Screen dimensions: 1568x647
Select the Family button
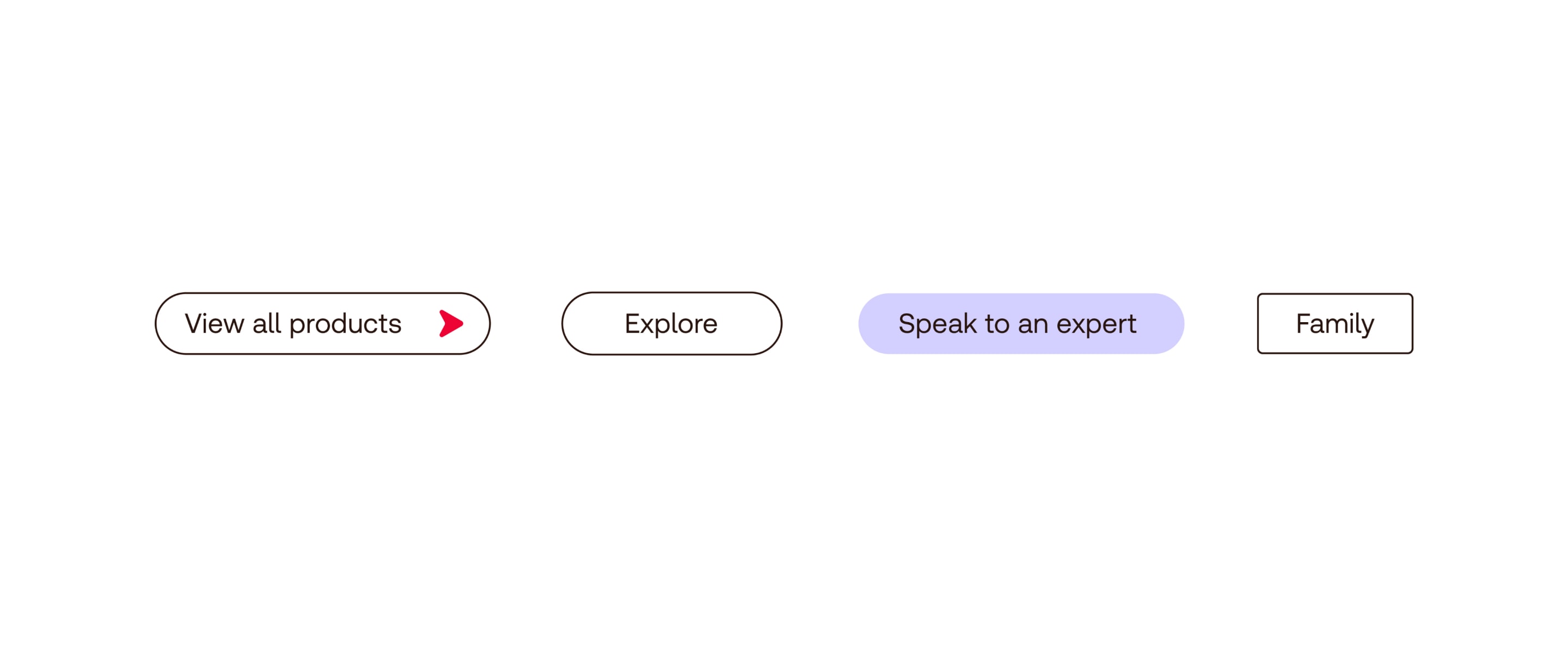pos(1334,323)
